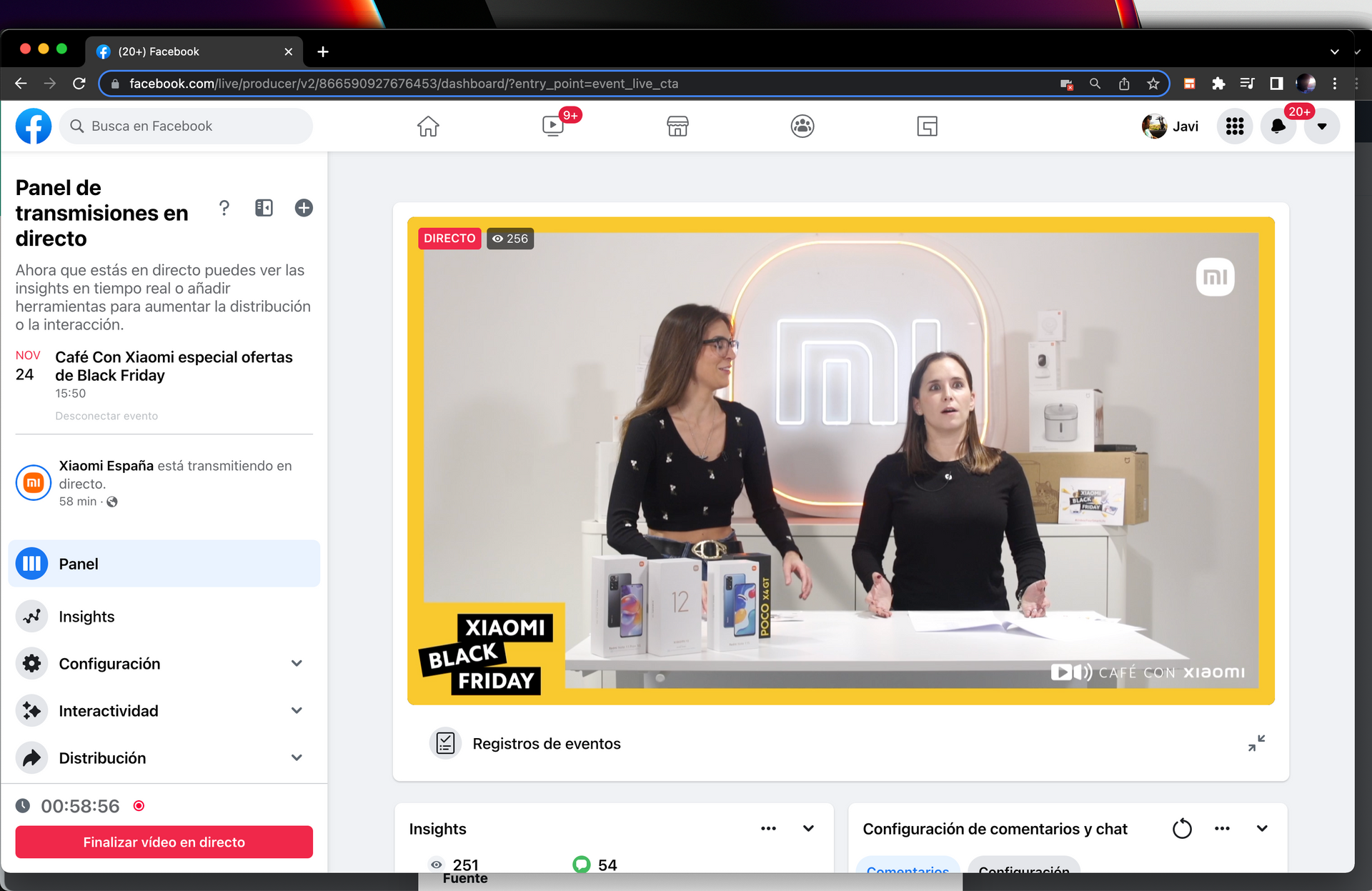Open the Groups icon in navbar
The height and width of the screenshot is (891, 1372).
click(802, 126)
